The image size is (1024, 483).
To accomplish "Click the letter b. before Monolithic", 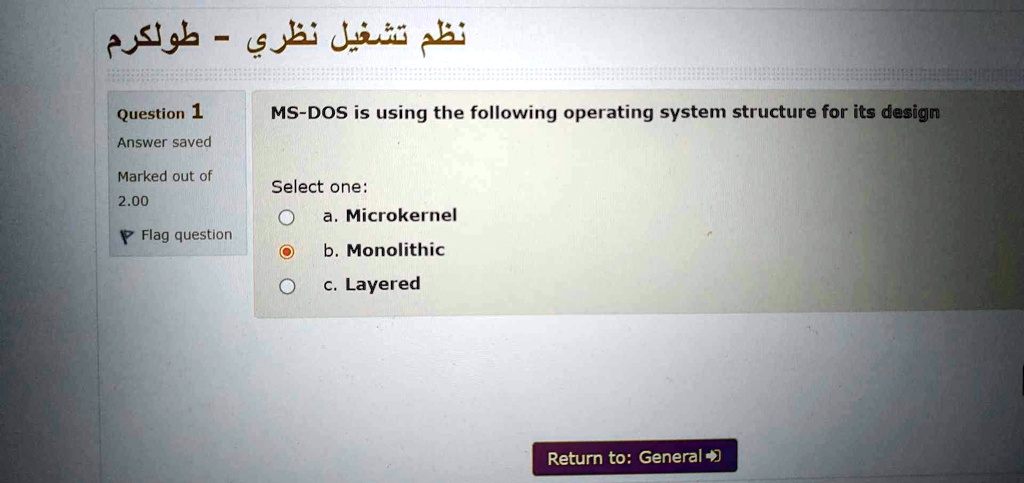I will 331,250.
